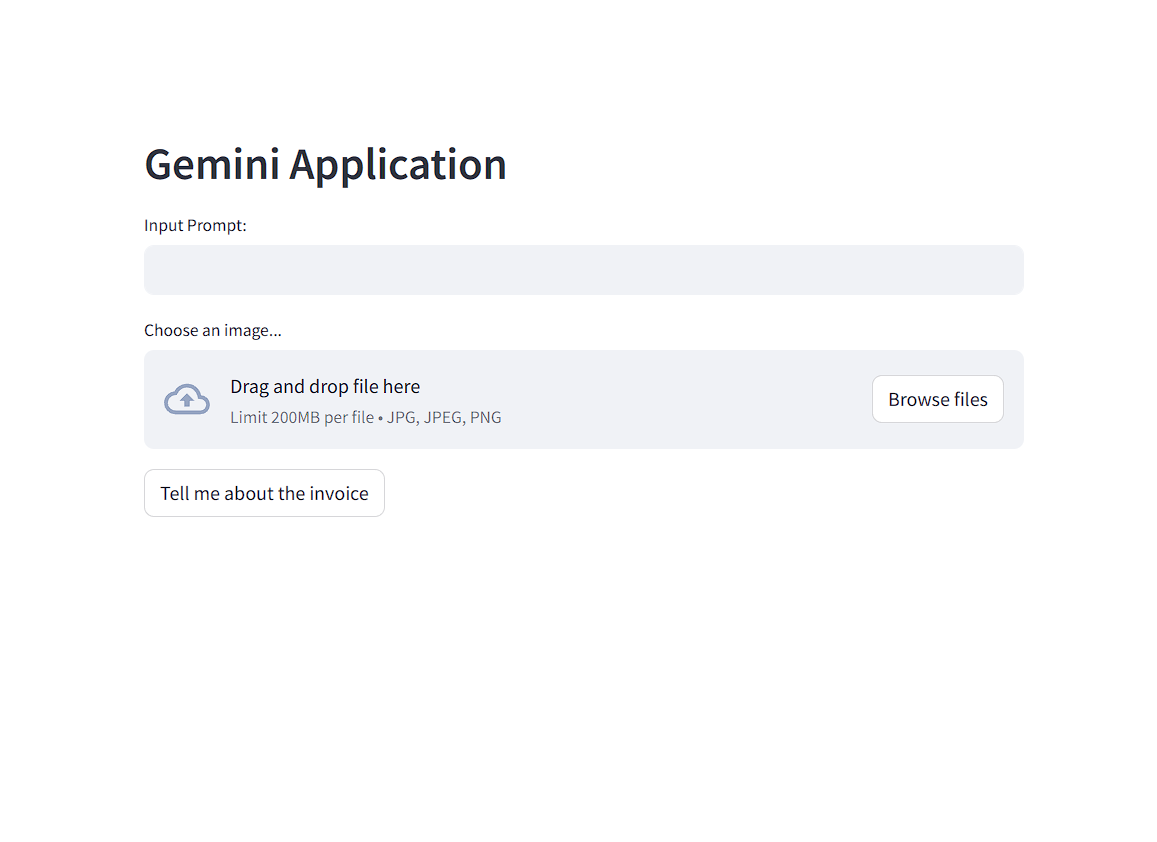This screenshot has height=842, width=1157.
Task: Submit the invoice query button
Action: [264, 493]
